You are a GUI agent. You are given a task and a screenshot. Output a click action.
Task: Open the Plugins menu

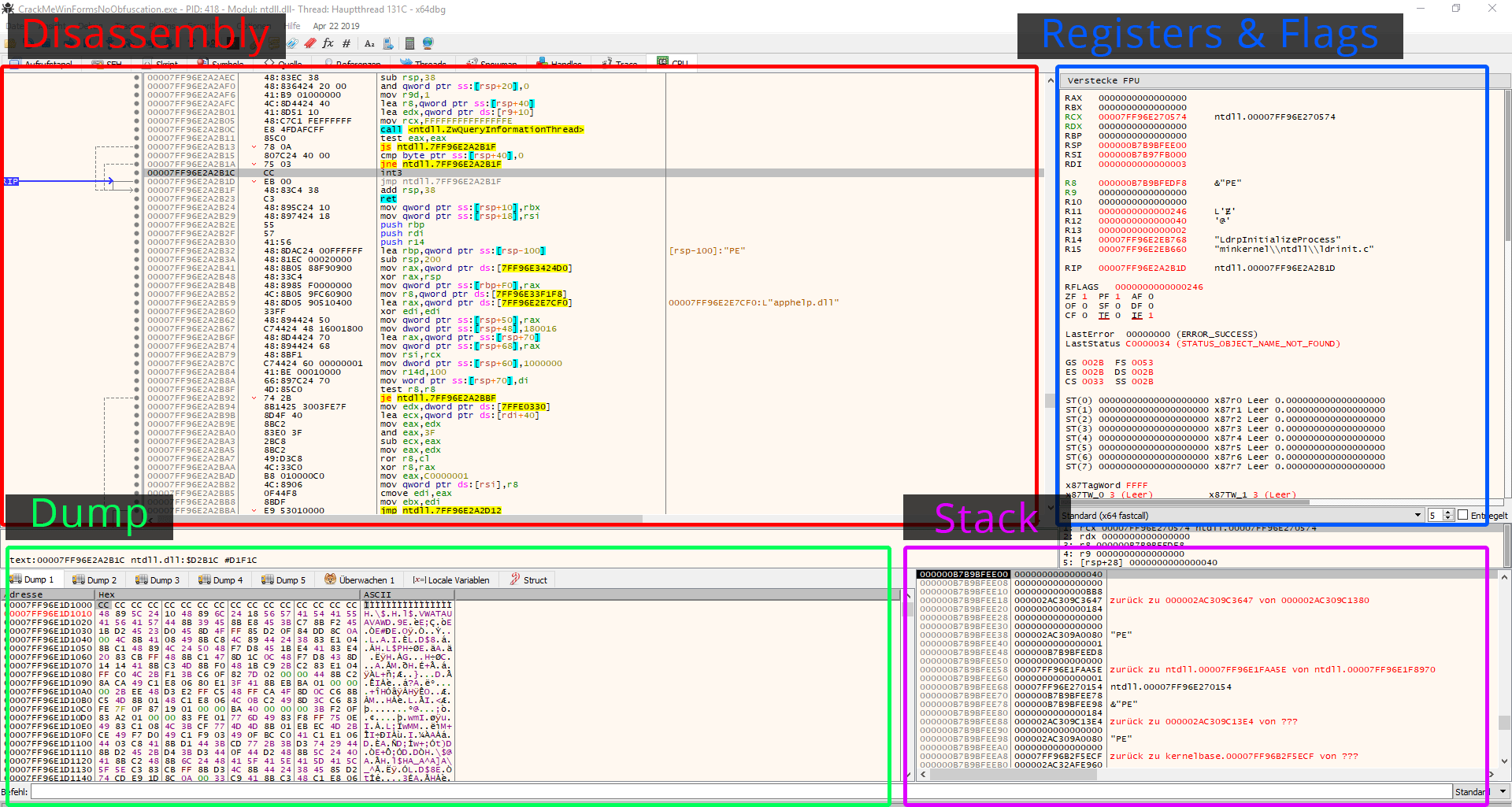pyautogui.click(x=162, y=26)
